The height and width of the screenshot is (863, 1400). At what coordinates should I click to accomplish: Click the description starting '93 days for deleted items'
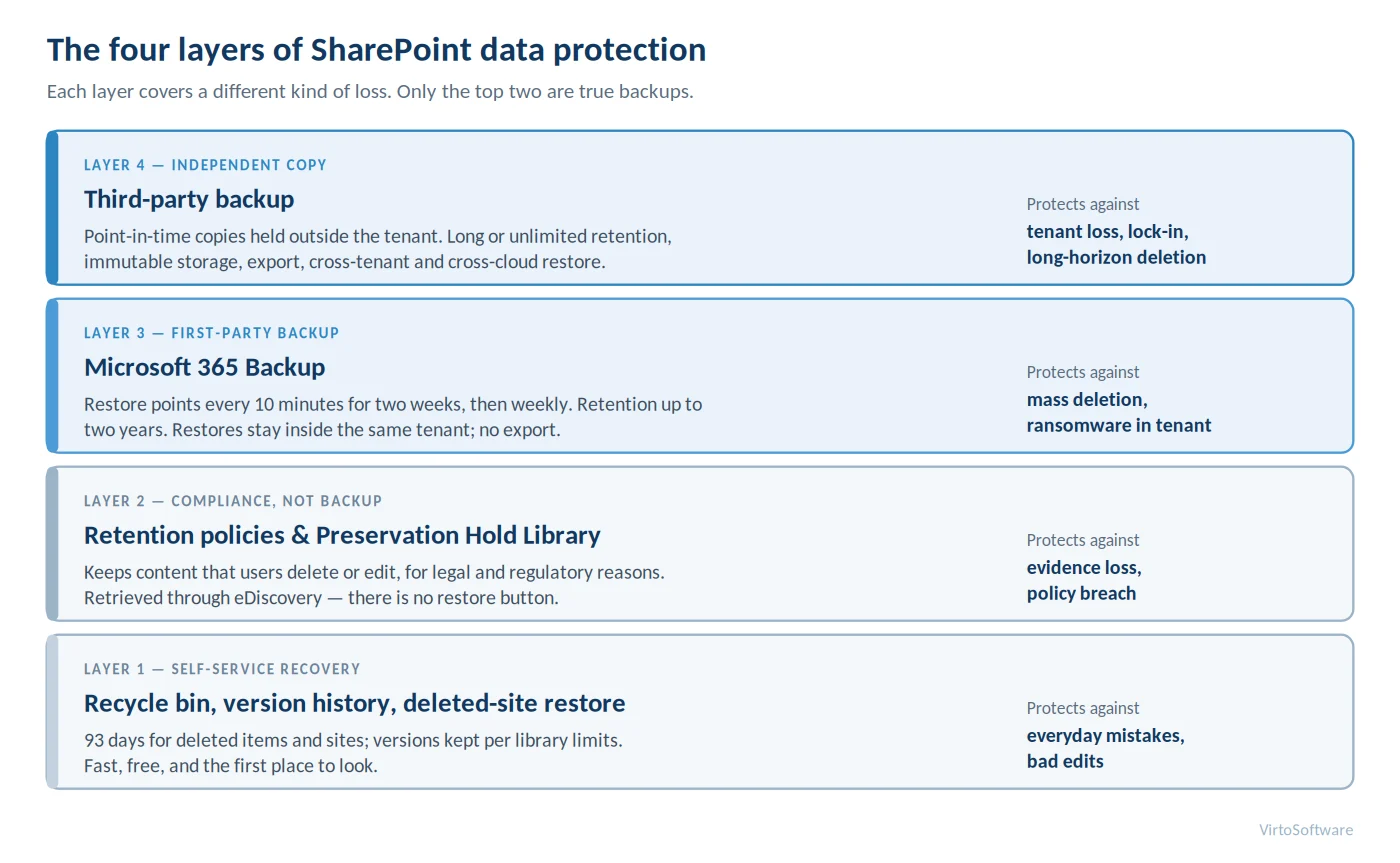353,753
